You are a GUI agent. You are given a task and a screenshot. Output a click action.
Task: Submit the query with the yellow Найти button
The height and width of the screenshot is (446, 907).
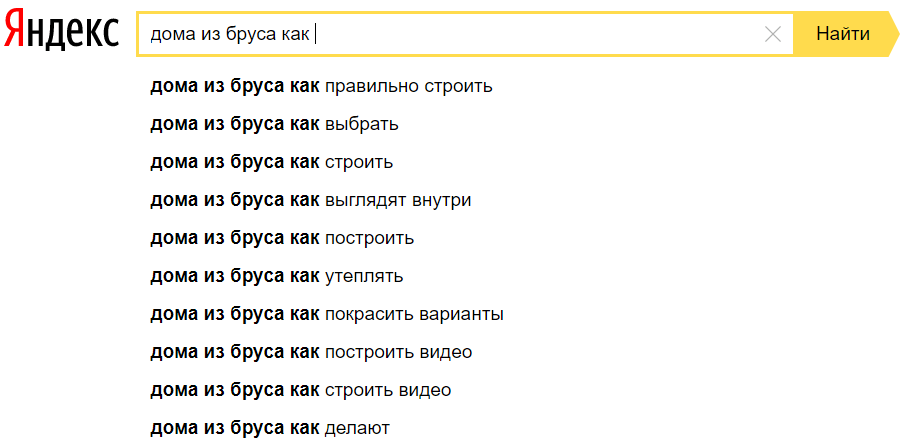(842, 34)
